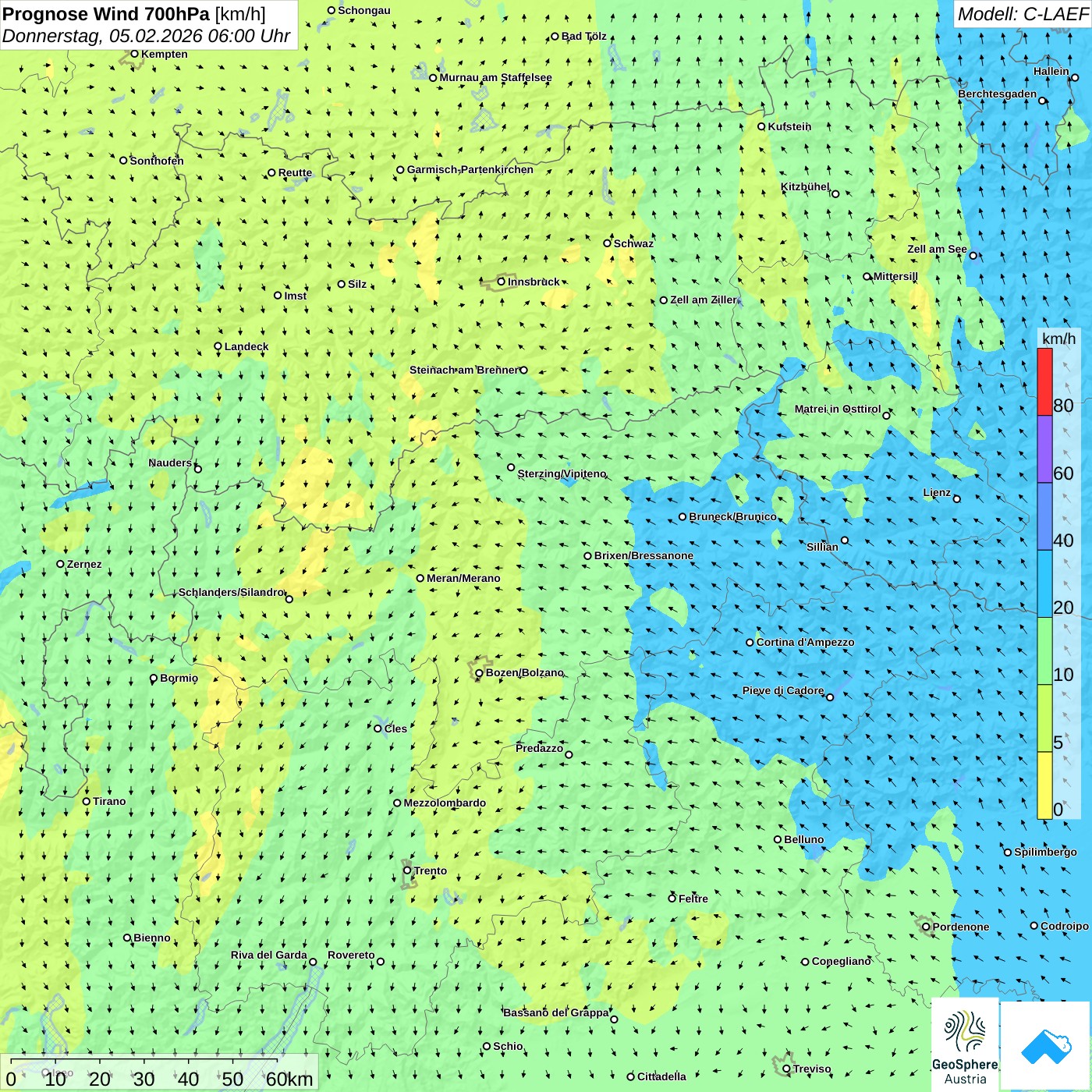The height and width of the screenshot is (1092, 1092).
Task: Click the blue cloud logo icon
Action: click(1046, 1046)
